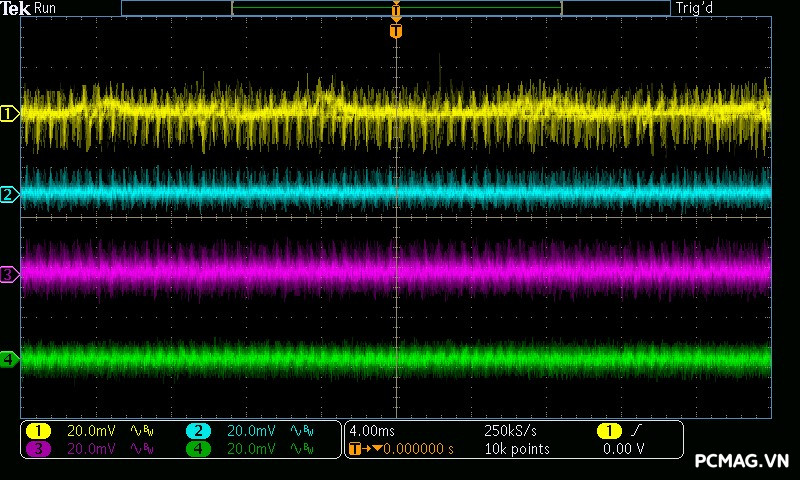
Task: Click channel 4 AC coupling bandwidth icon
Action: [x=300, y=449]
